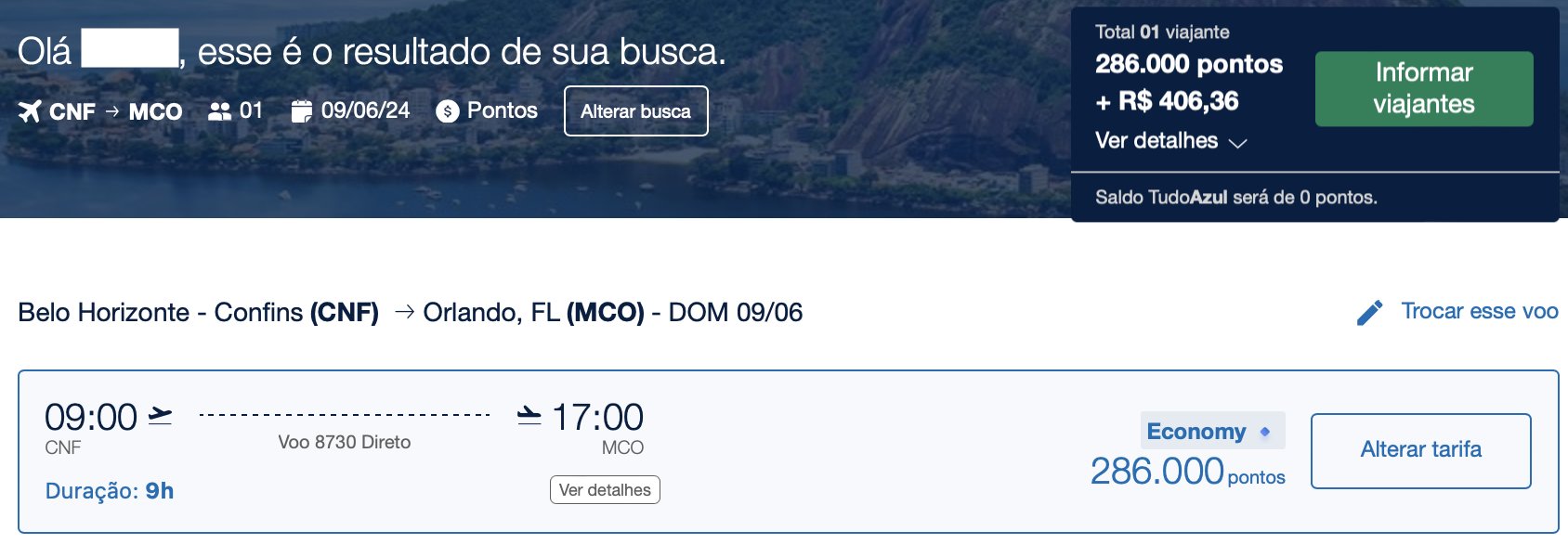Click the Voo 8730 Direto label
The image size is (1568, 544).
tap(345, 443)
